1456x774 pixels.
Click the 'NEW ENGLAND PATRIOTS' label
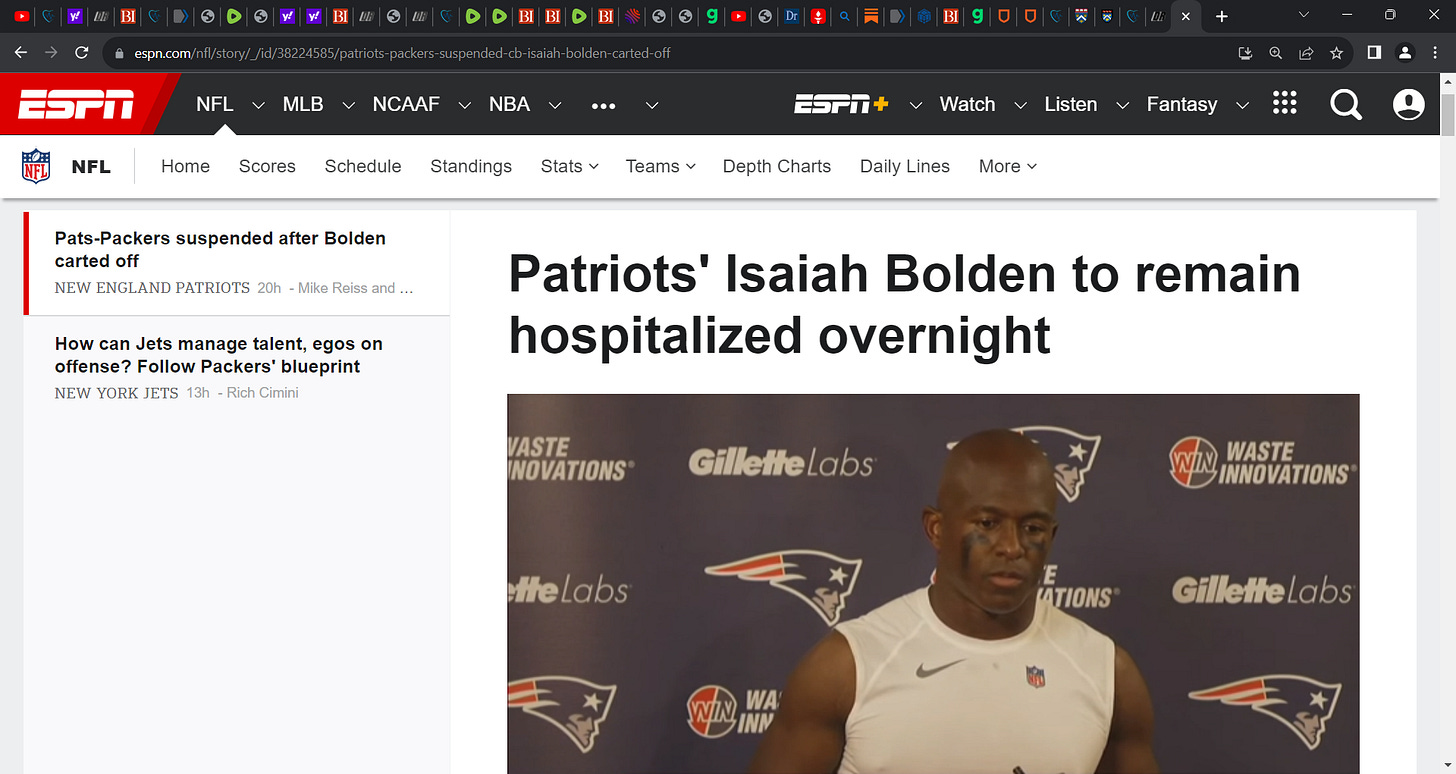point(152,288)
